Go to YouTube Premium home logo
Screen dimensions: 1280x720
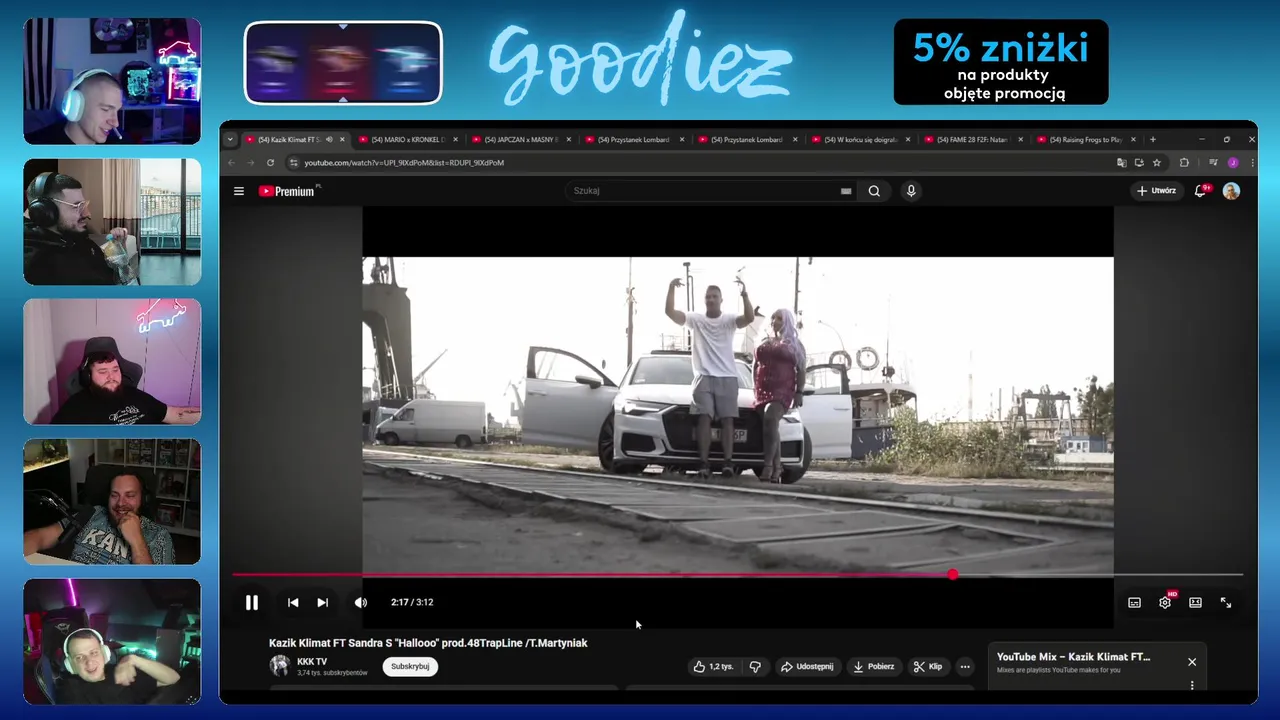click(289, 191)
